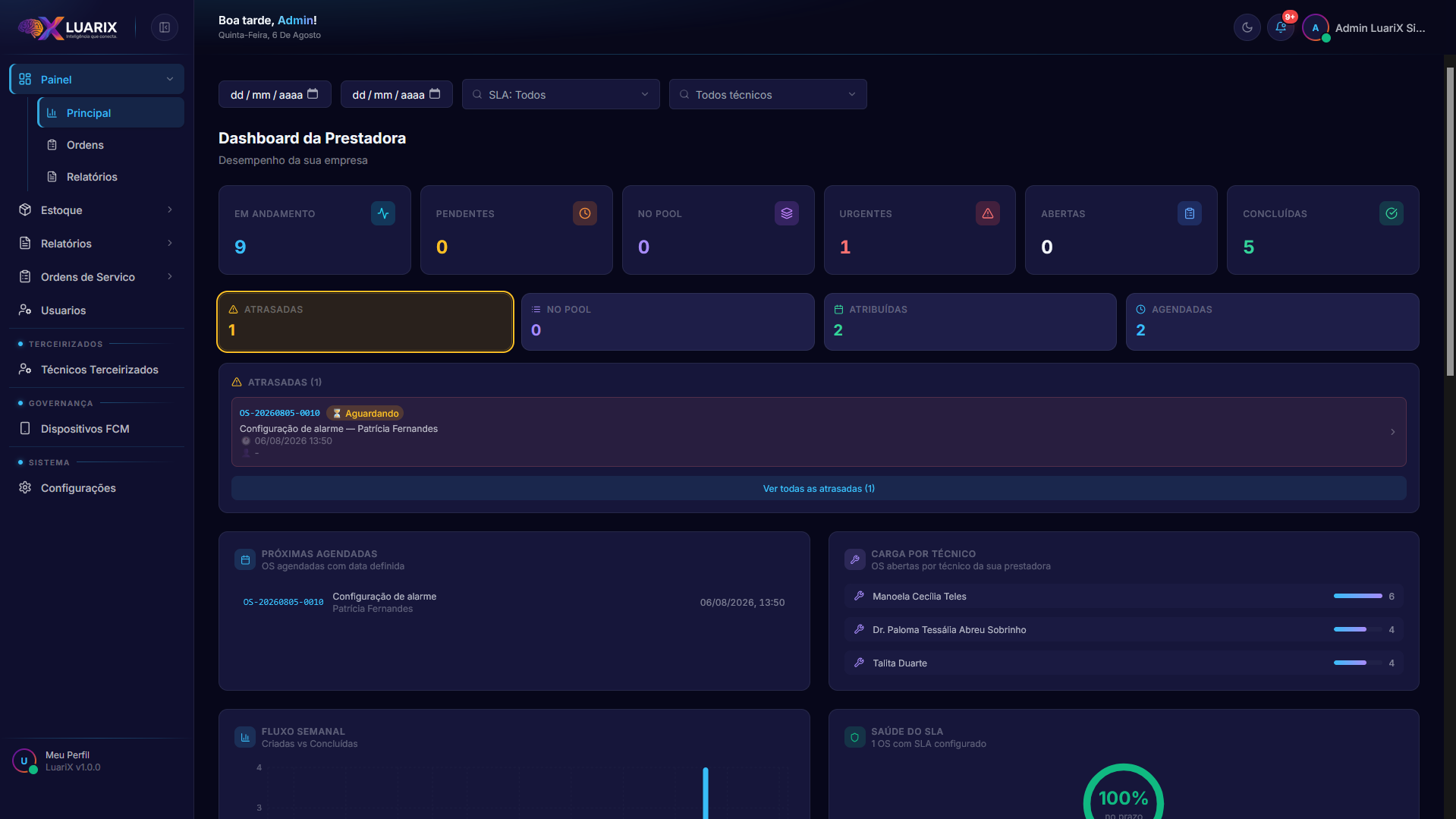
Task: Click the end date input field
Action: pos(397,94)
